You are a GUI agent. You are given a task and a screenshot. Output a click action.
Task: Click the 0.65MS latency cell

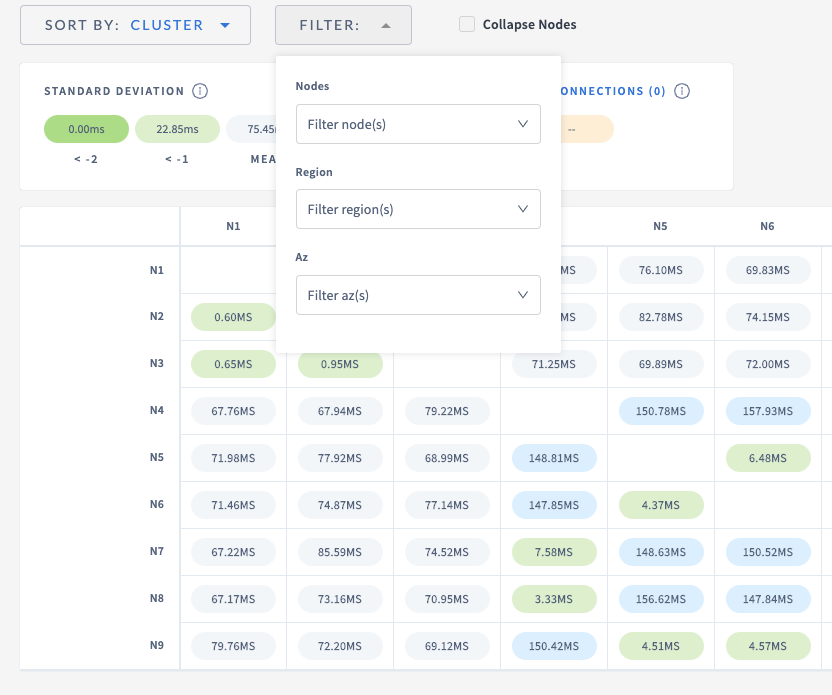(x=233, y=364)
